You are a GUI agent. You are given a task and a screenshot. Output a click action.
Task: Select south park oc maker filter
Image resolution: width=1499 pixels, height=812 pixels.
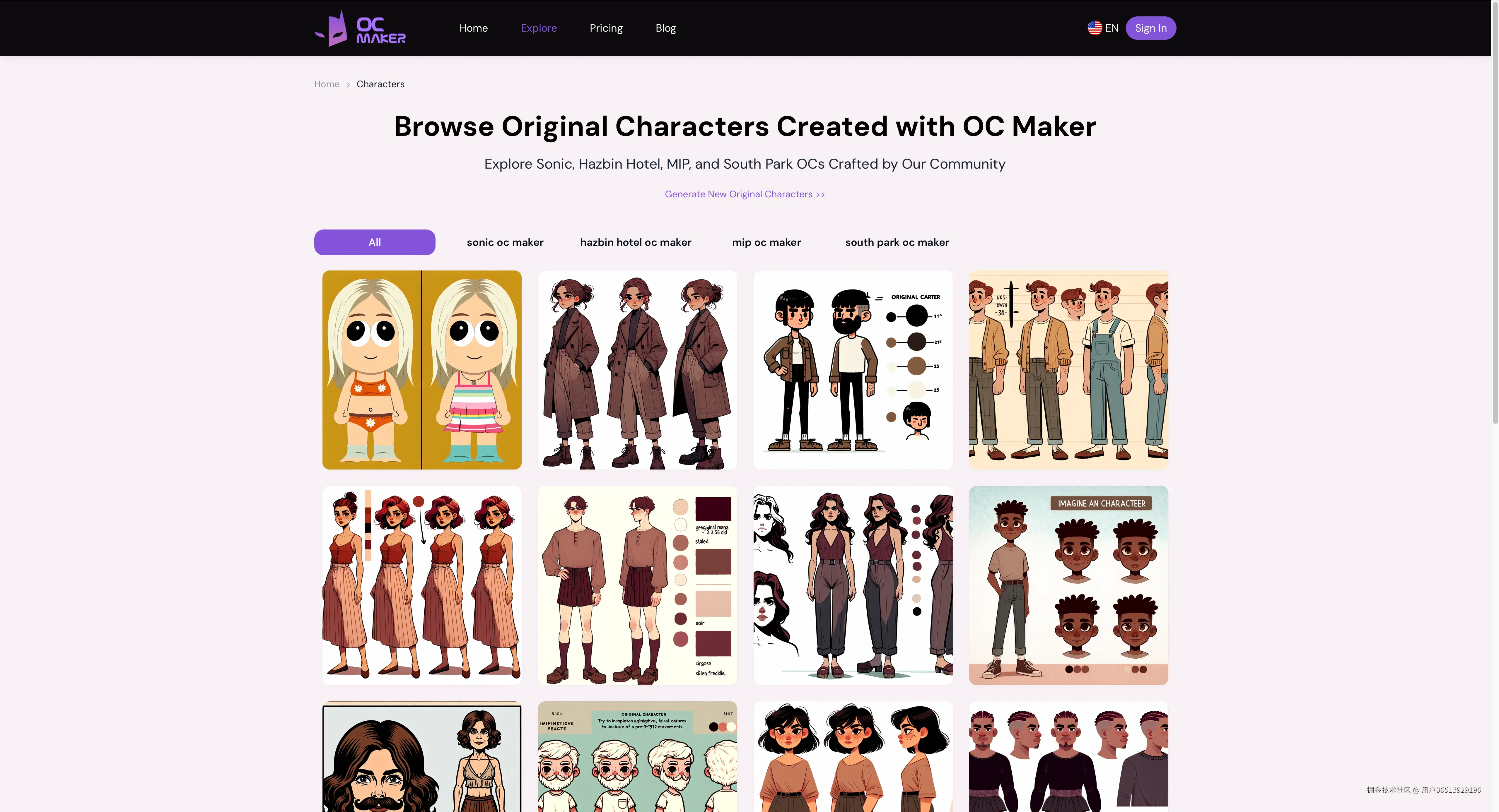point(896,242)
